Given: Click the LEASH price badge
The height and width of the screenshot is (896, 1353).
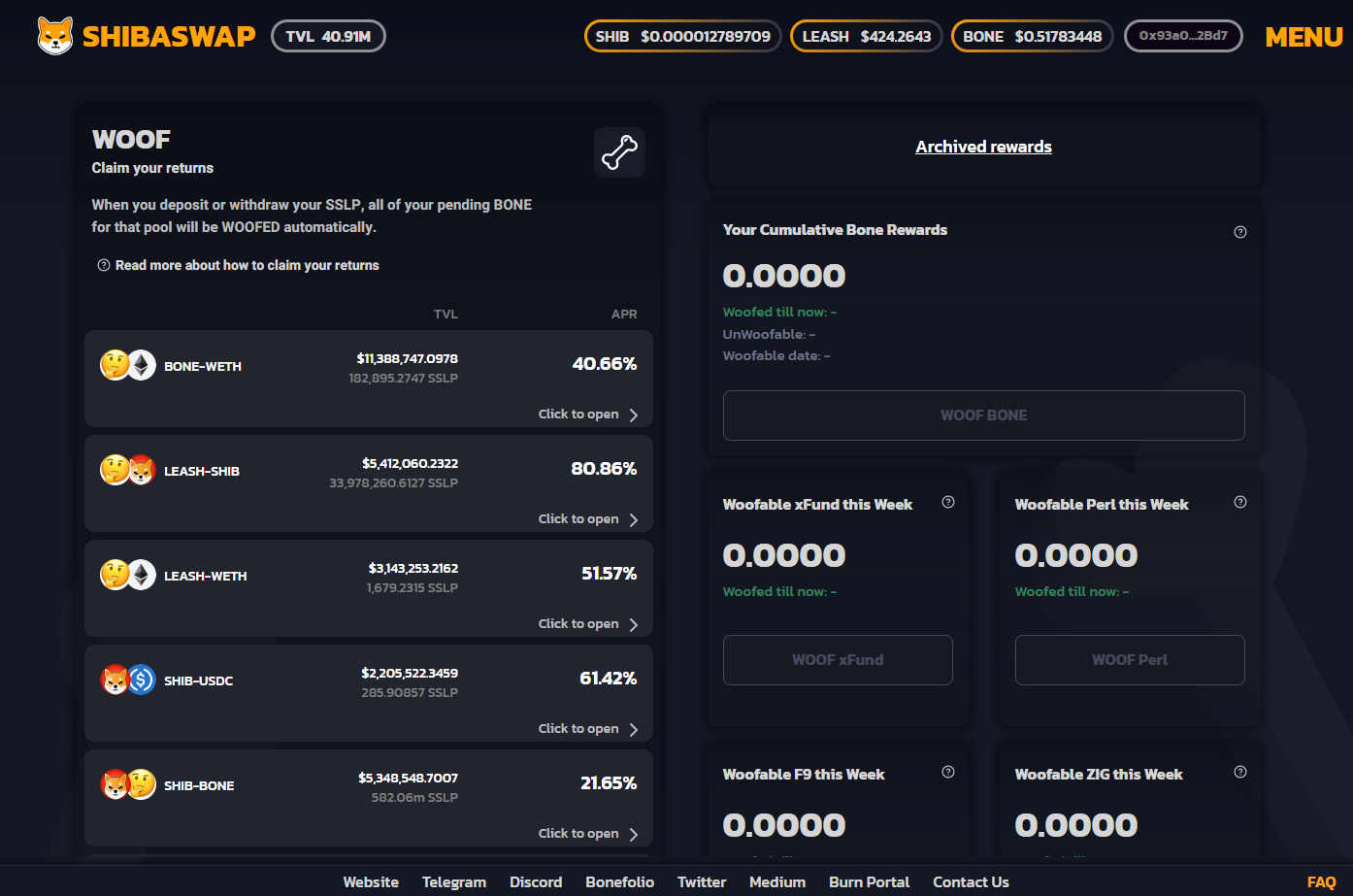Looking at the screenshot, I should (x=867, y=36).
